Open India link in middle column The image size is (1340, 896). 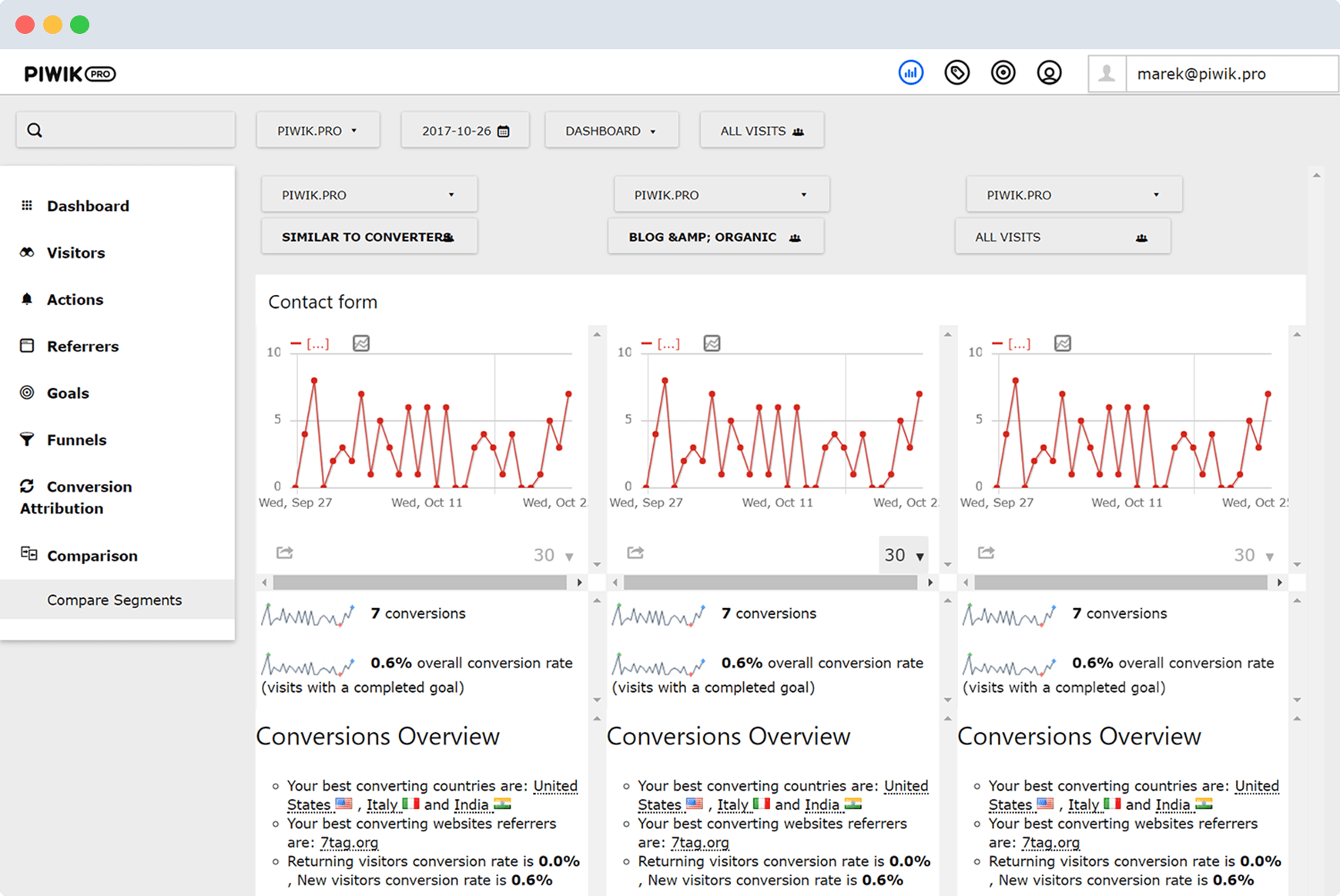(822, 804)
